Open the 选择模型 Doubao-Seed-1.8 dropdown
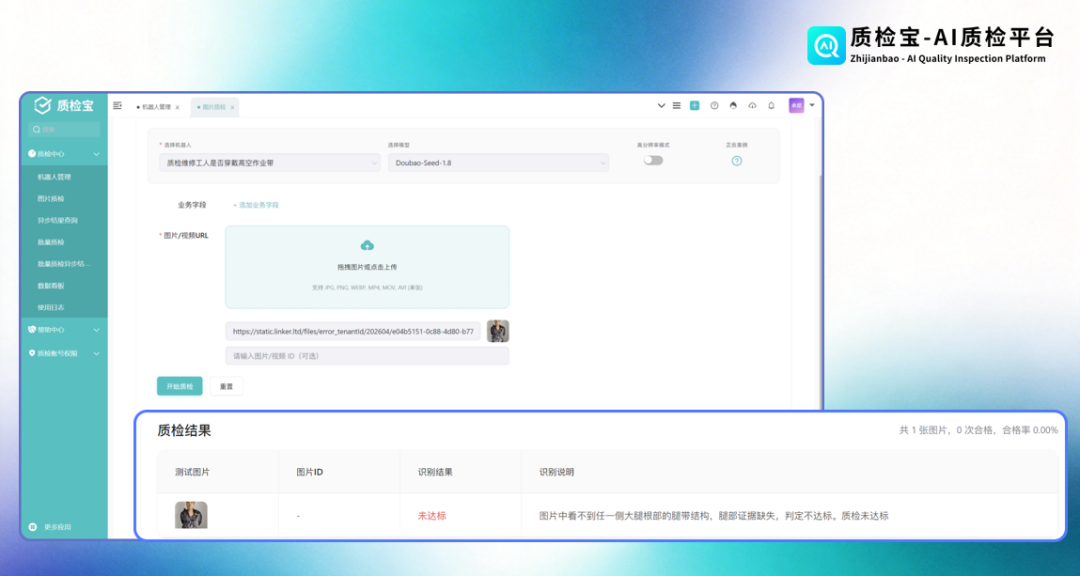The height and width of the screenshot is (576, 1080). tap(498, 163)
